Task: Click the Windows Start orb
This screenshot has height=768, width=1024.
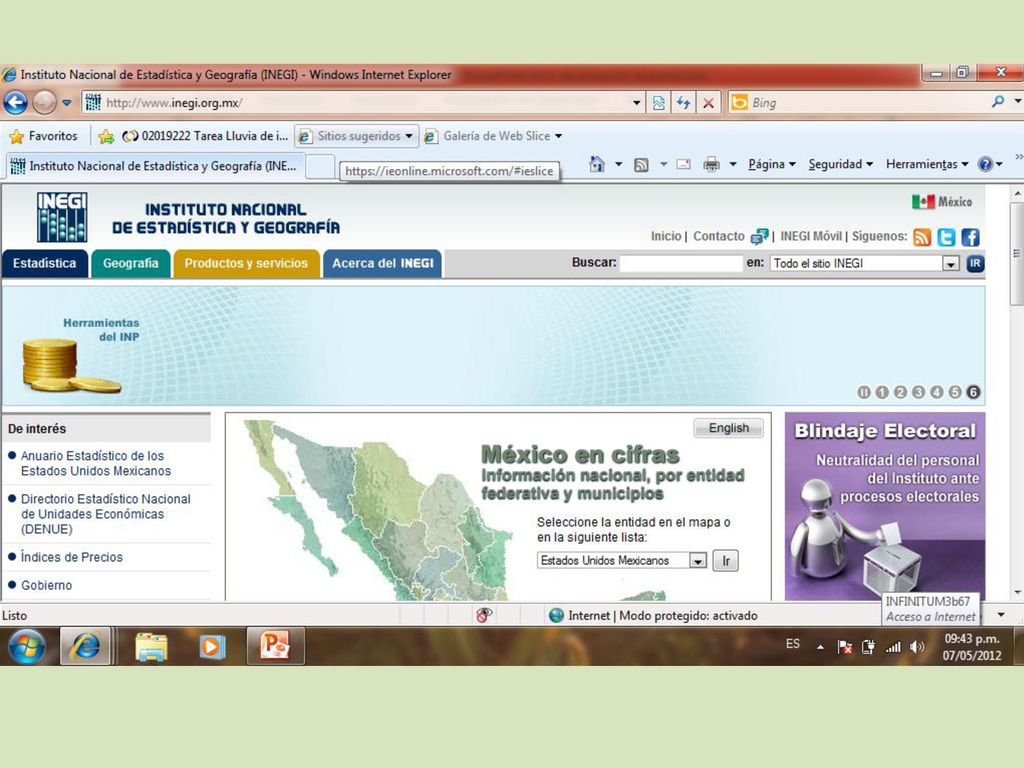Action: coord(26,647)
